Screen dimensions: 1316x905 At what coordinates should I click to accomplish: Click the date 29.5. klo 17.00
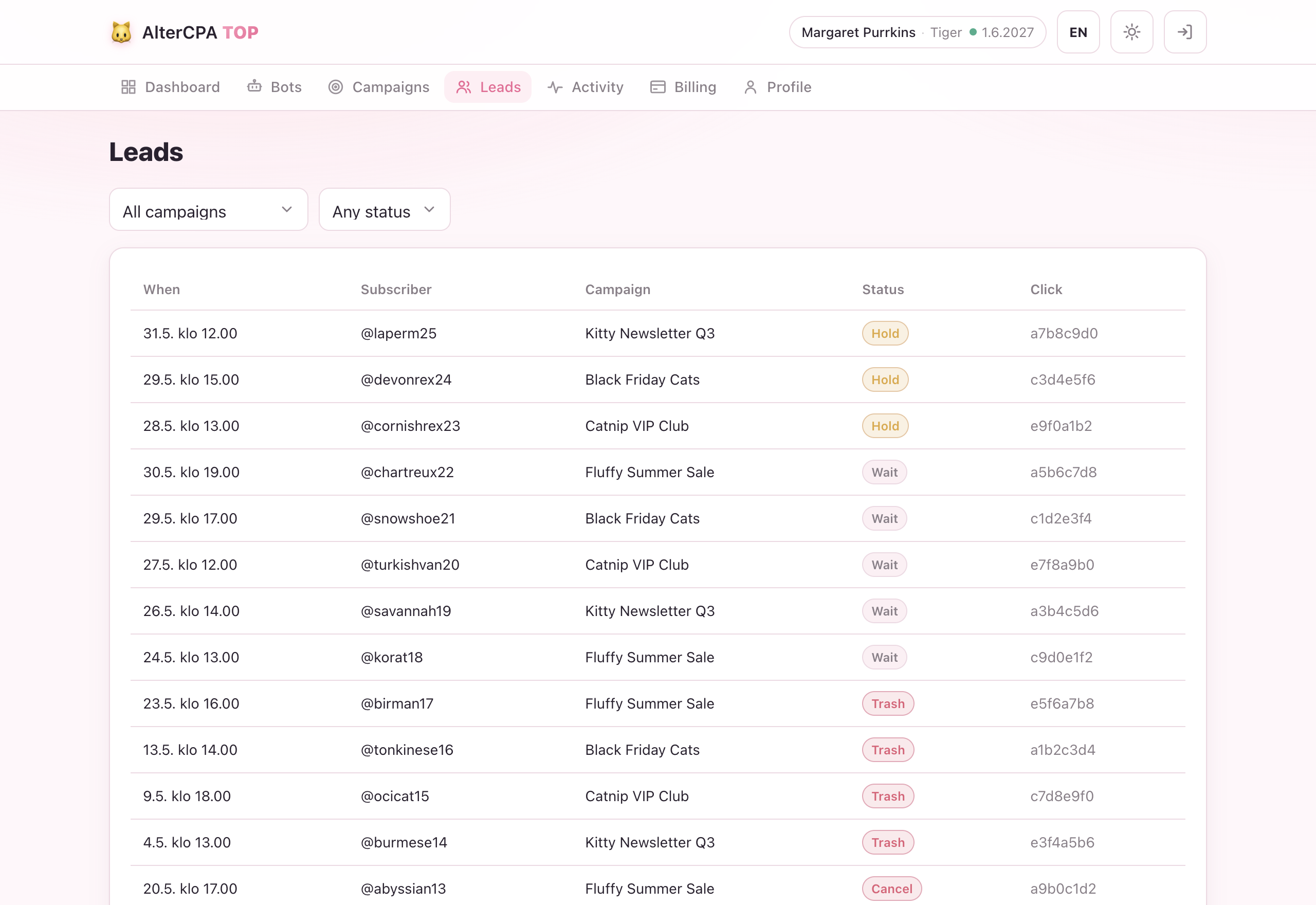pos(190,518)
